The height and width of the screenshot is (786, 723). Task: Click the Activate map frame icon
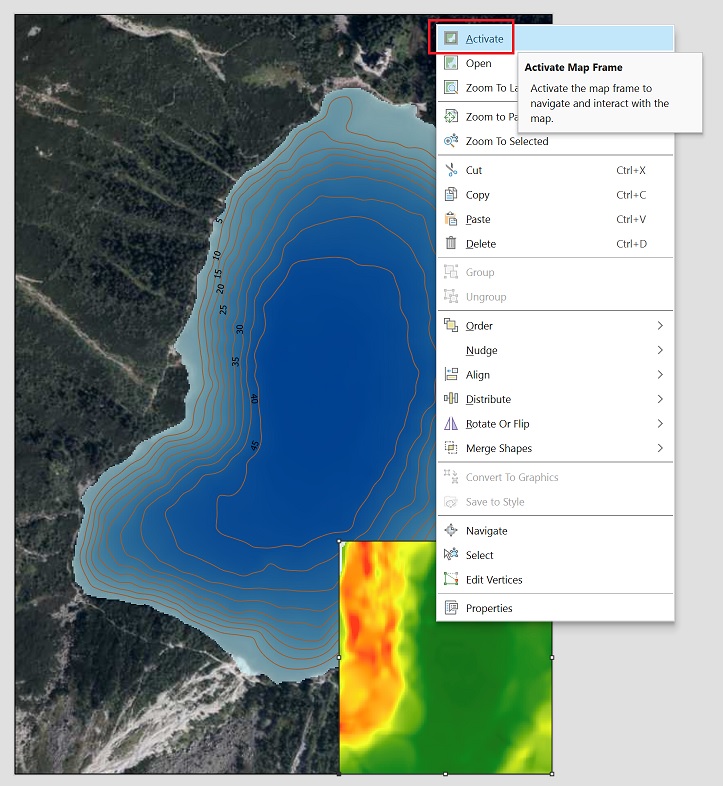click(x=451, y=39)
